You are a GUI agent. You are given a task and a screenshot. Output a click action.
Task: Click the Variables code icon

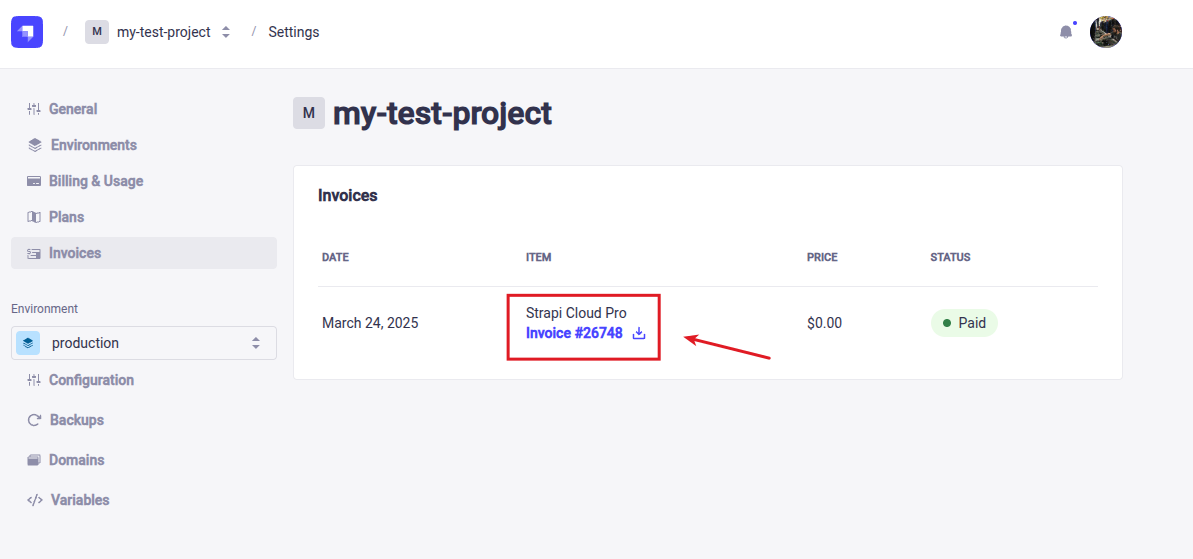[x=35, y=500]
